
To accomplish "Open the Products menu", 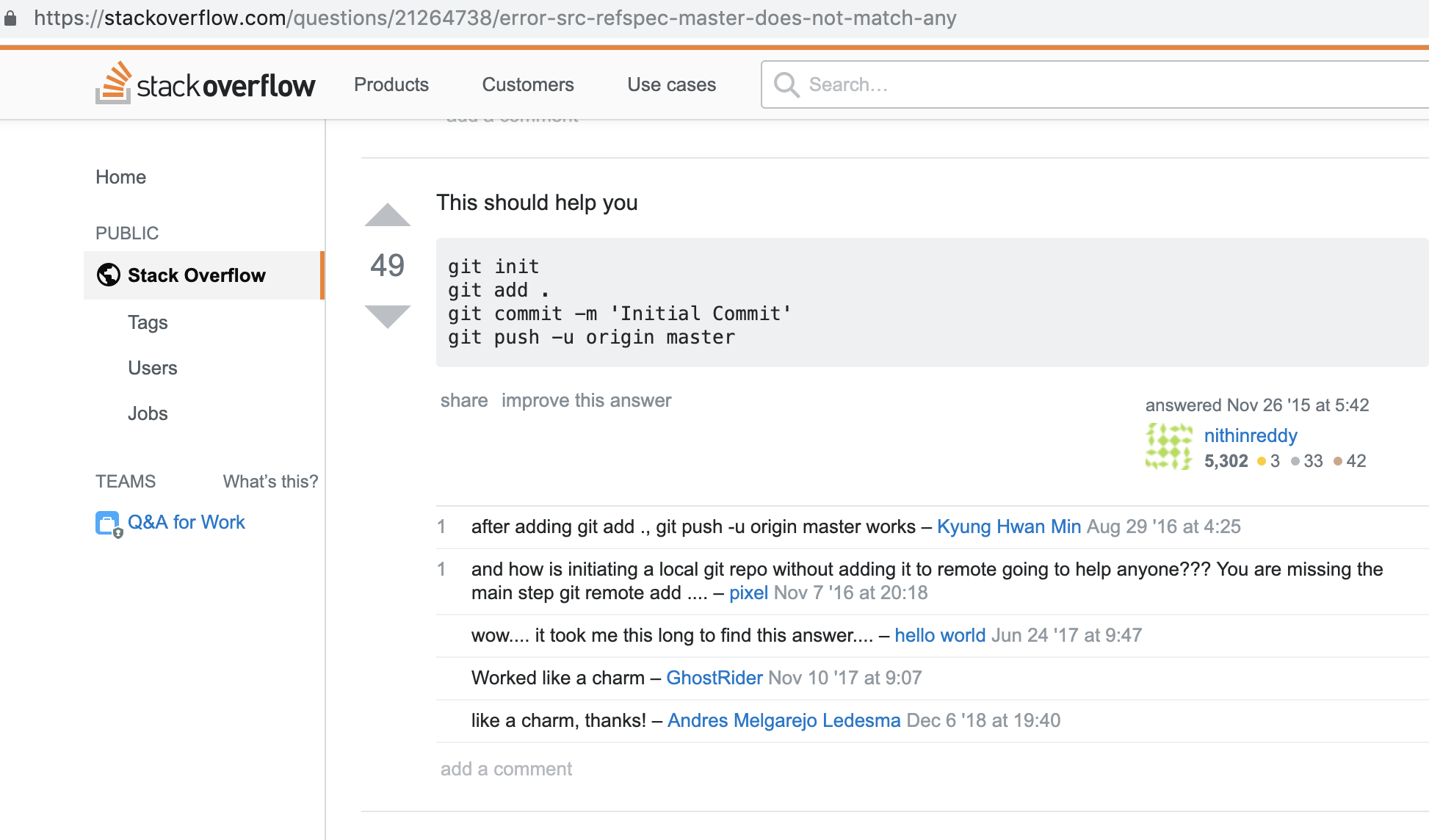I will (391, 84).
